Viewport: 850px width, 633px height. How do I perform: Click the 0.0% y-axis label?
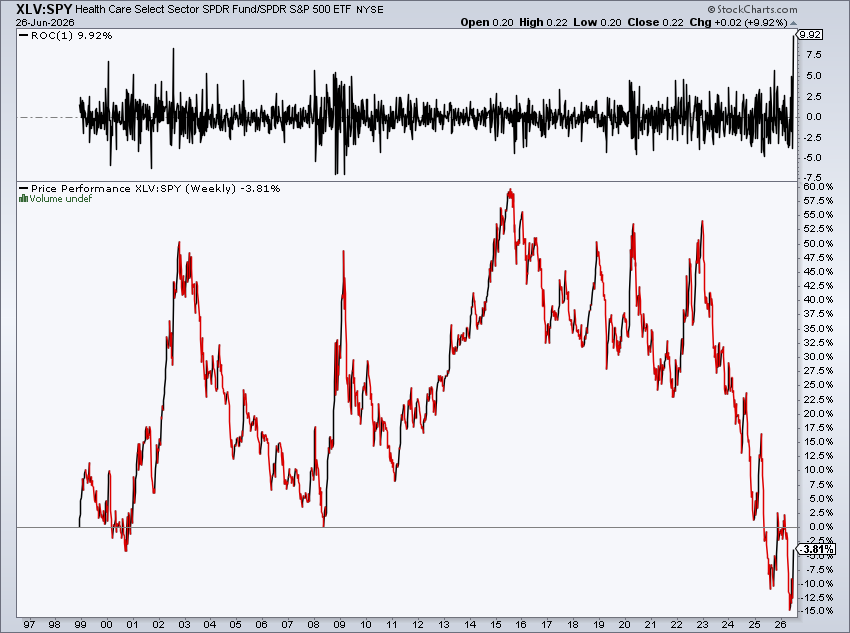(821, 526)
